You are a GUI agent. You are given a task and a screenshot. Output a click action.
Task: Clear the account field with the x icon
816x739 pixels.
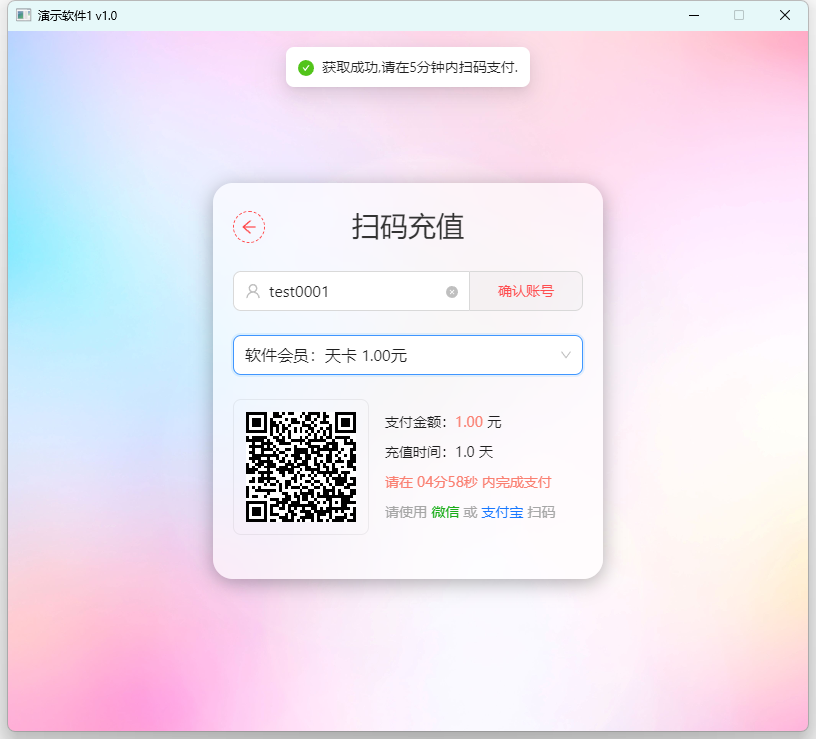pos(452,292)
